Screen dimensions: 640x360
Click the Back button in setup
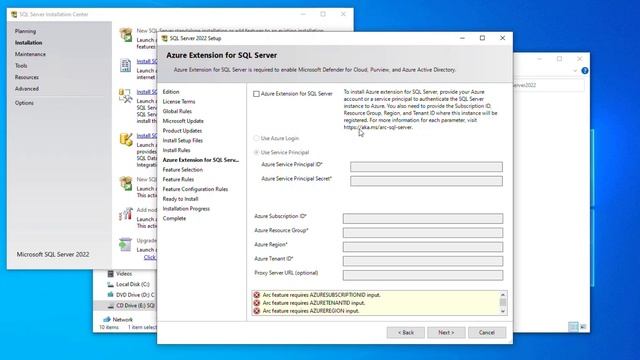pos(406,332)
